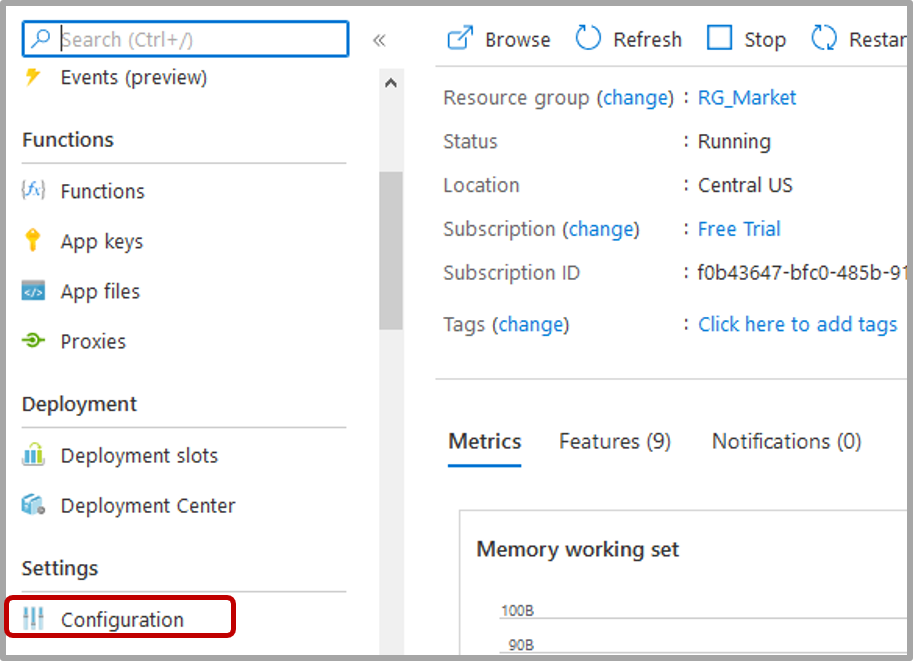Collapse the sidebar with double chevron
The width and height of the screenshot is (913, 661).
click(379, 40)
